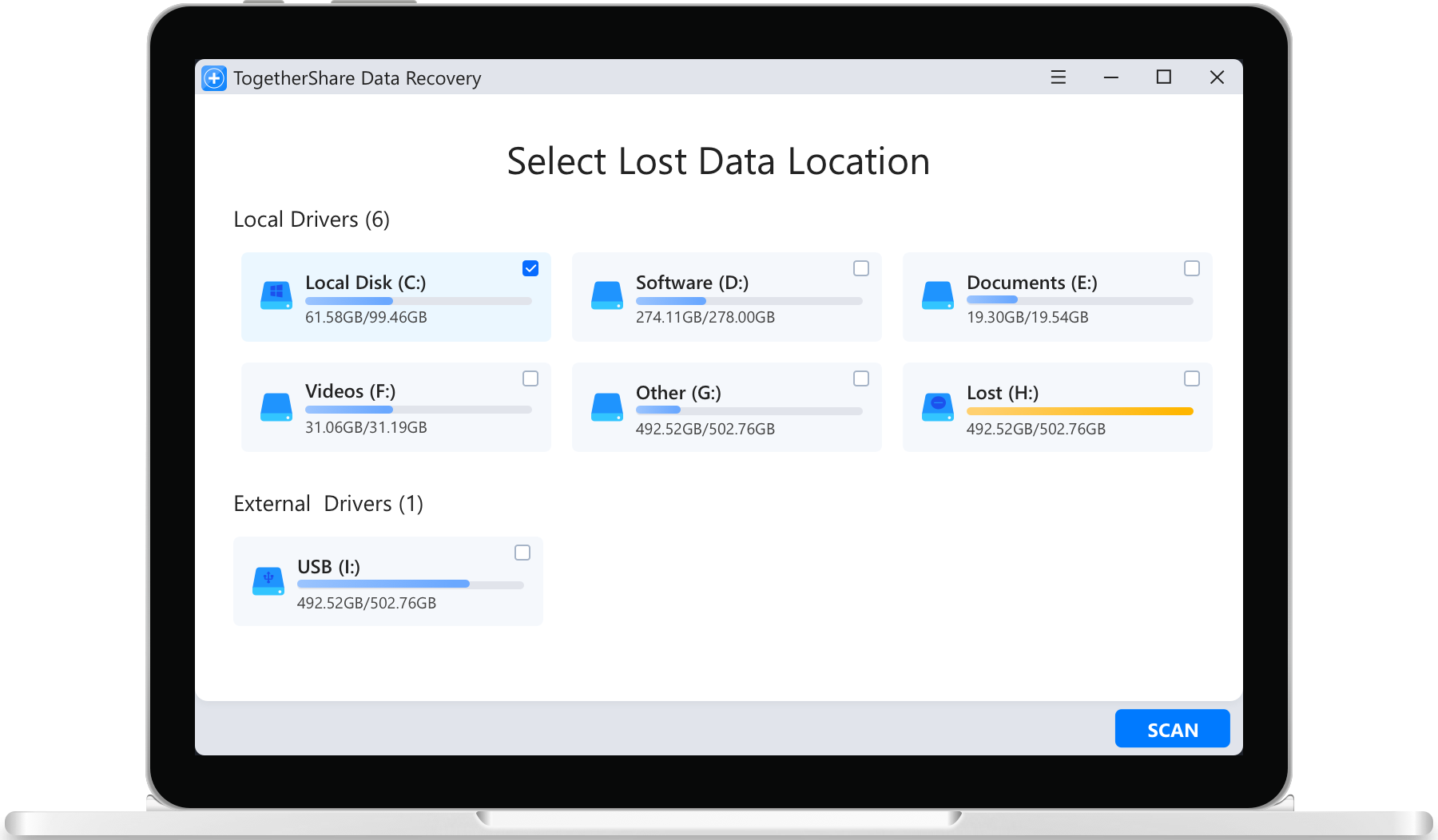The width and height of the screenshot is (1438, 840).
Task: Click the Local Disk (C:) usage bar
Action: [x=419, y=301]
